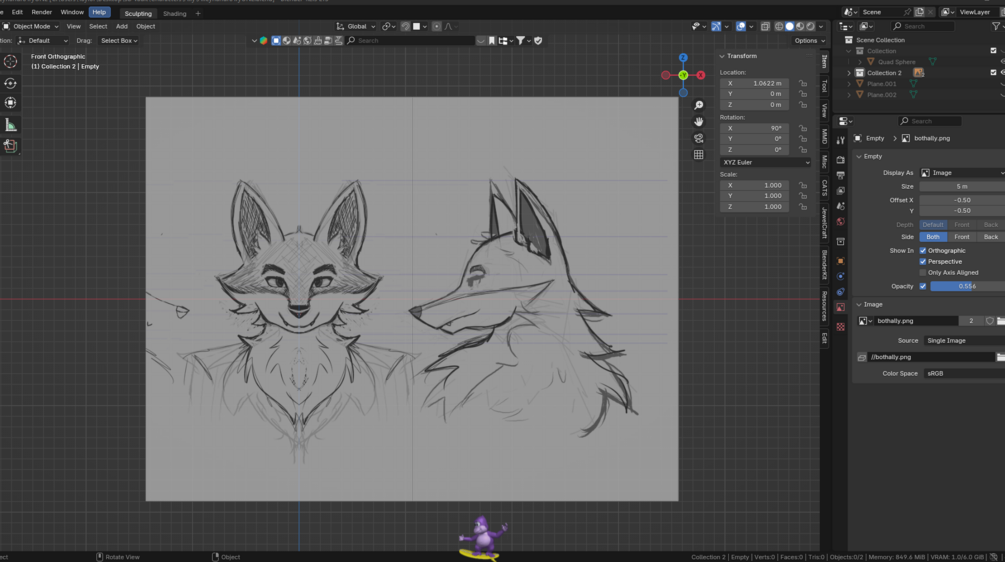
Task: Click the Location X value field
Action: coord(754,83)
